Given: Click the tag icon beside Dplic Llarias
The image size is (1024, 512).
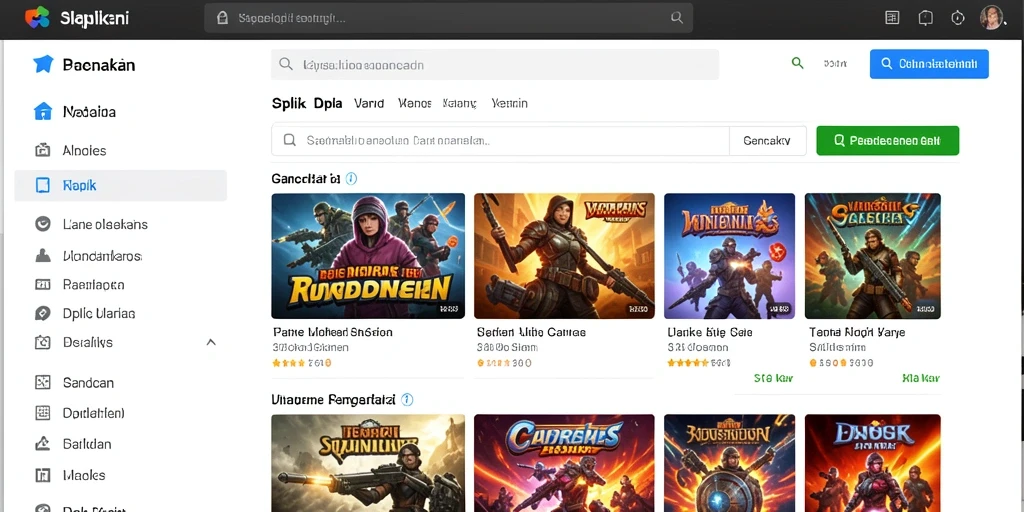Looking at the screenshot, I should 42,313.
